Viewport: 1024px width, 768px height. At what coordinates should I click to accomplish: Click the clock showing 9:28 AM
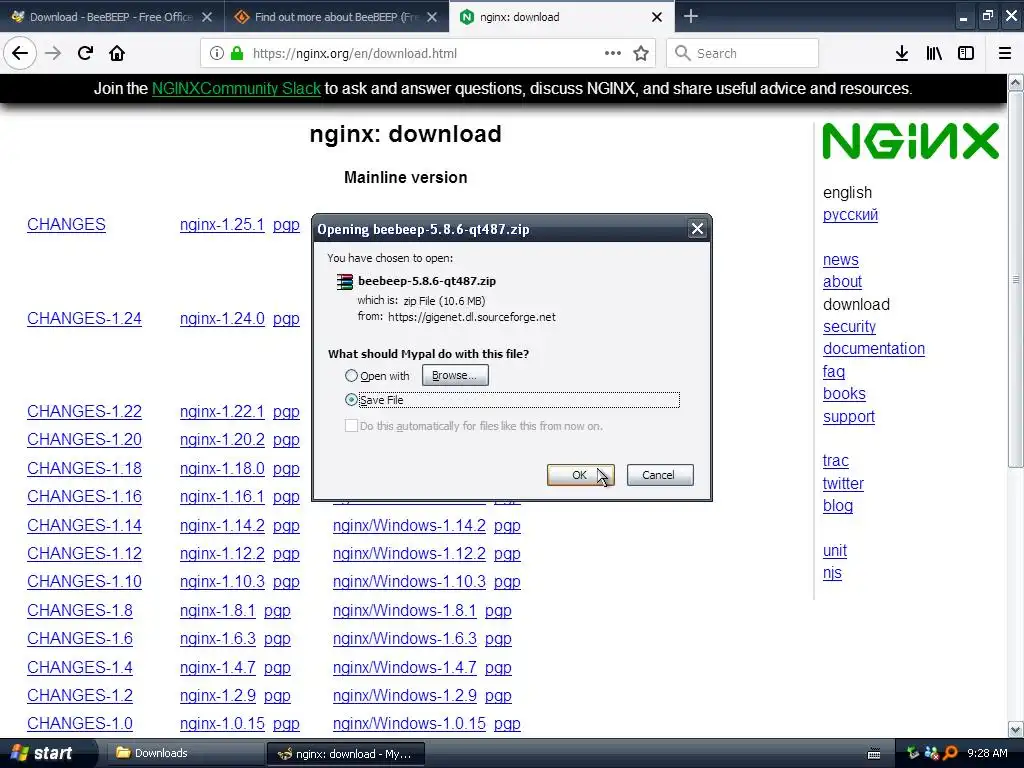coord(987,753)
